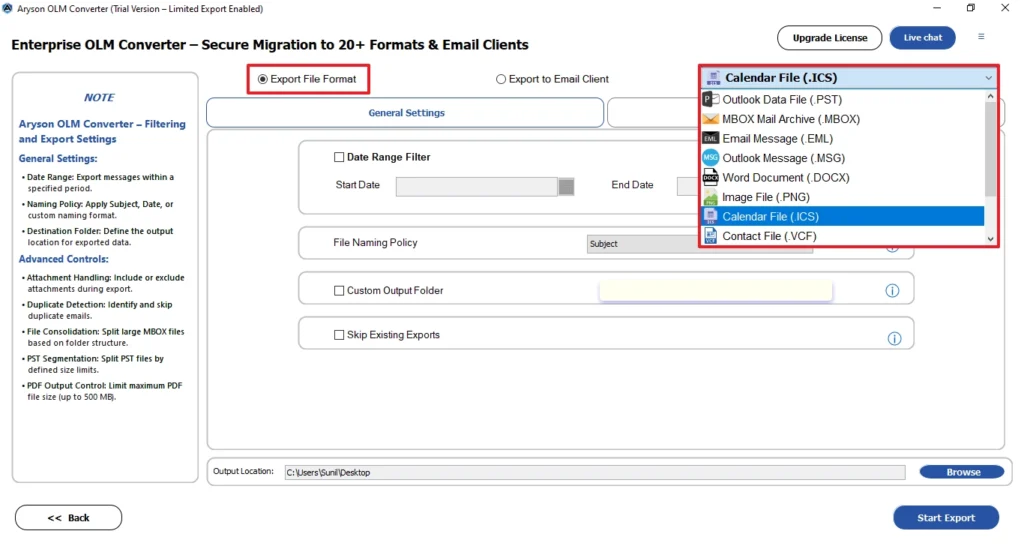Viewport: 1024px width, 546px height.
Task: Enable the Skip Existing Exports checkbox
Action: [x=339, y=335]
